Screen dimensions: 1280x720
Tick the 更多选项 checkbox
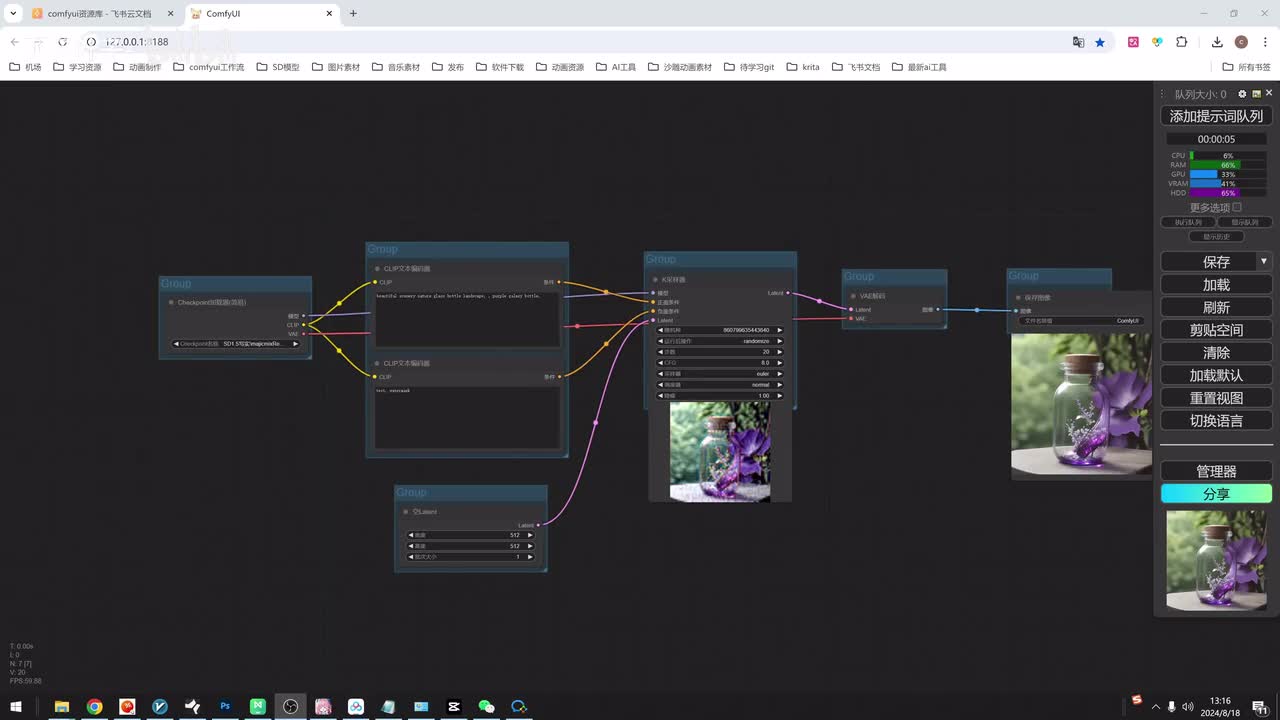(1237, 207)
